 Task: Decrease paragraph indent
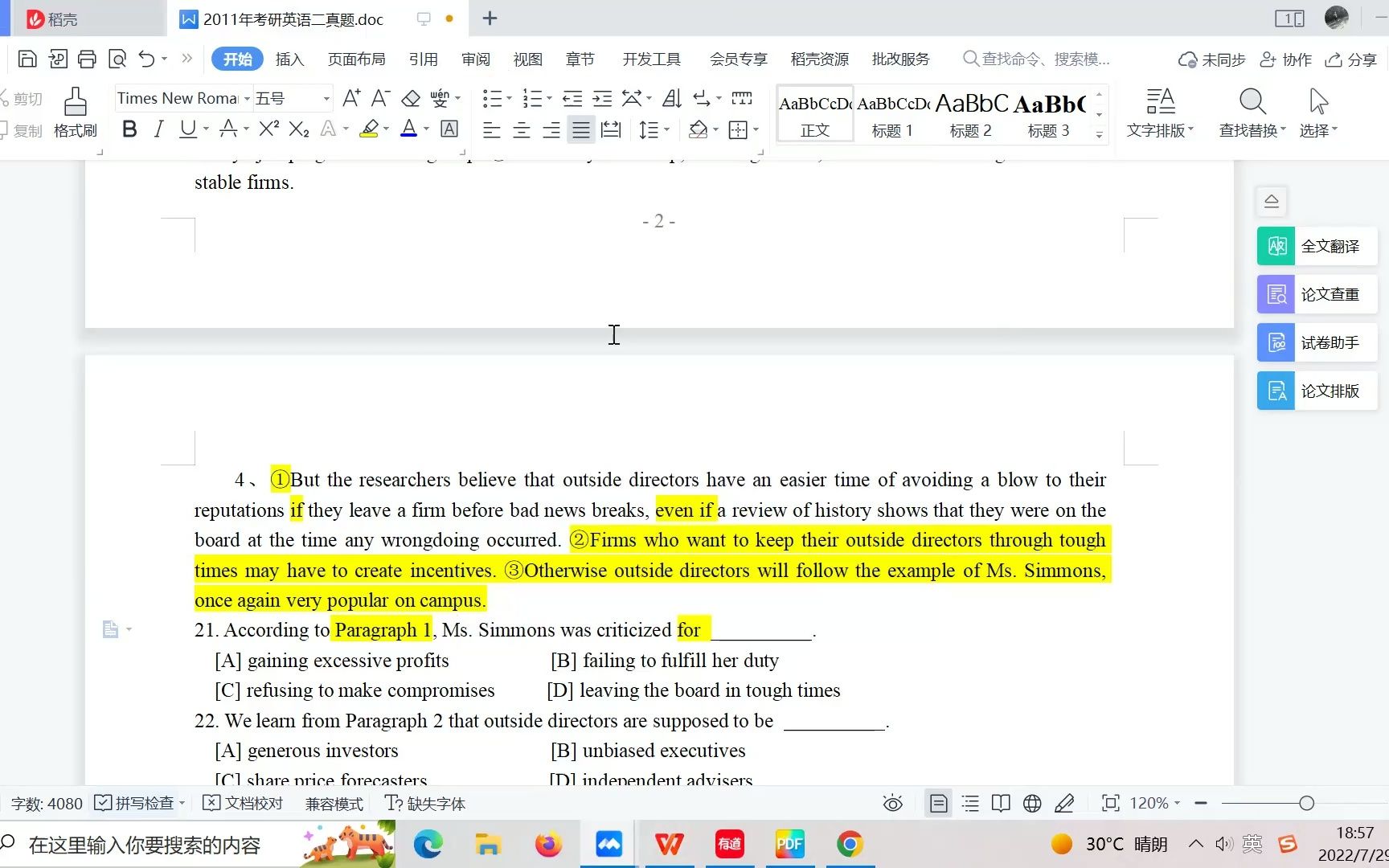click(x=572, y=98)
